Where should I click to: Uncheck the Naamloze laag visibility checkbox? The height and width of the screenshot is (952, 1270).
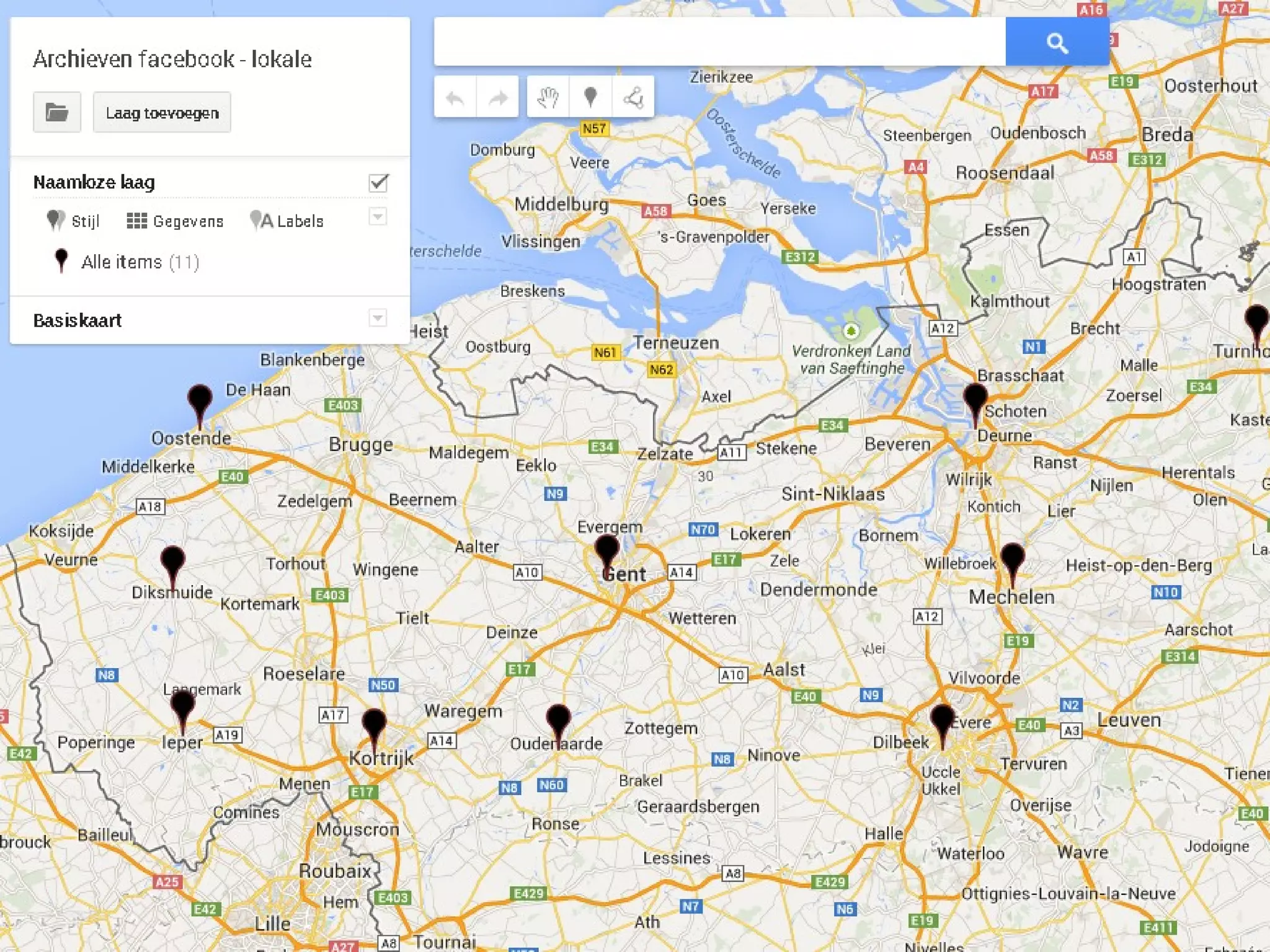point(378,182)
